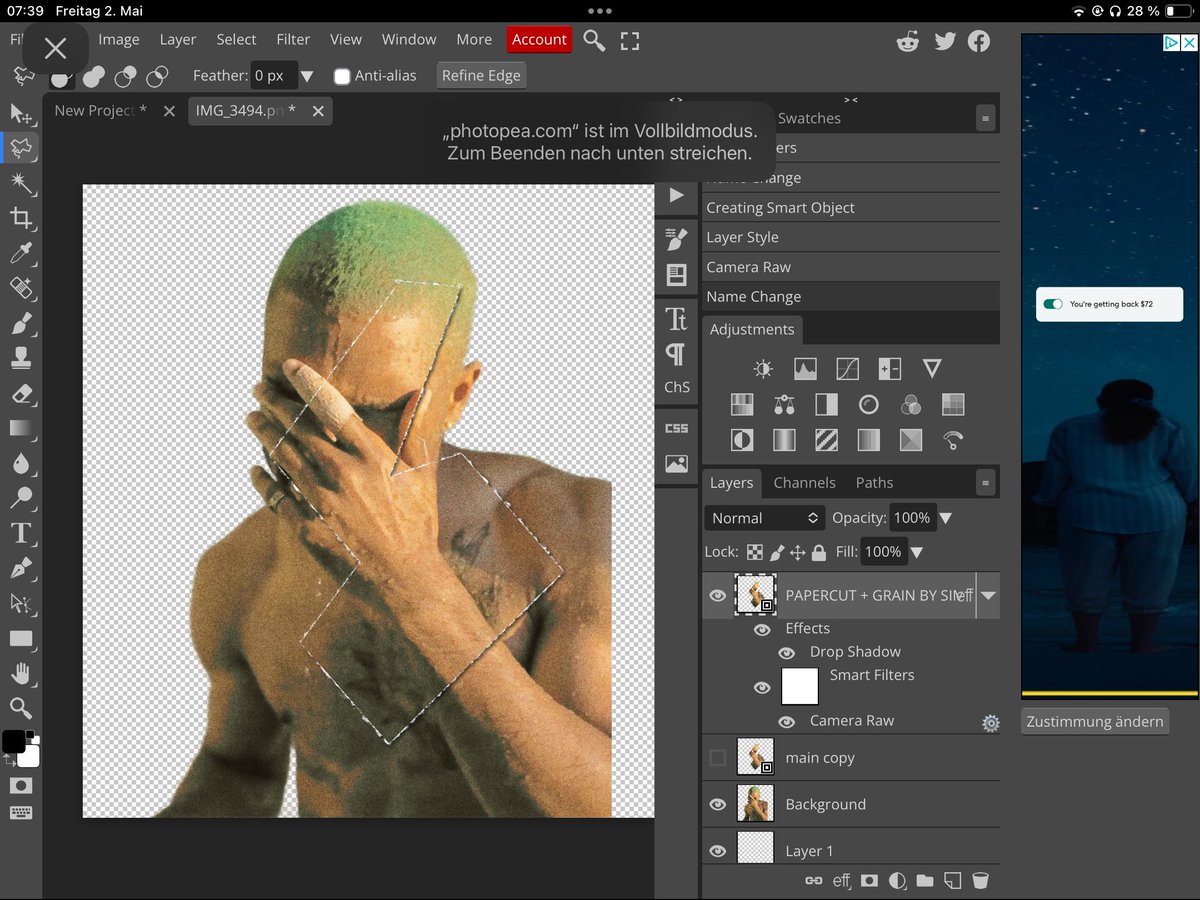Open the Swatches panel menu button
1200x900 pixels.
click(986, 118)
